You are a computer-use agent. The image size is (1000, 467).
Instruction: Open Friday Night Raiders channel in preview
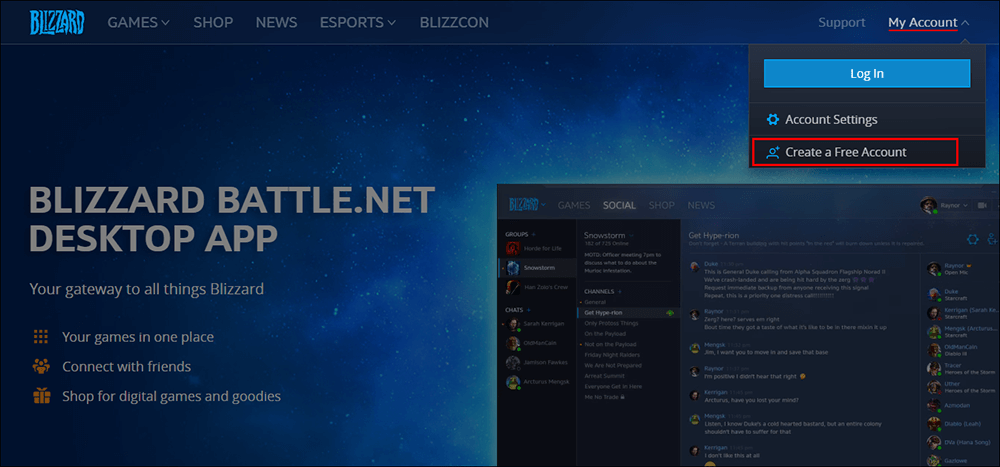[612, 355]
